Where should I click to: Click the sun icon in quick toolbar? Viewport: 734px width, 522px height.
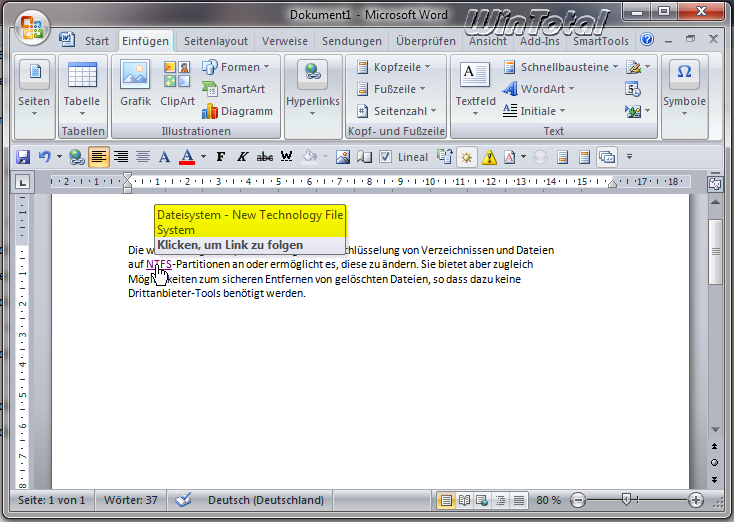[467, 157]
